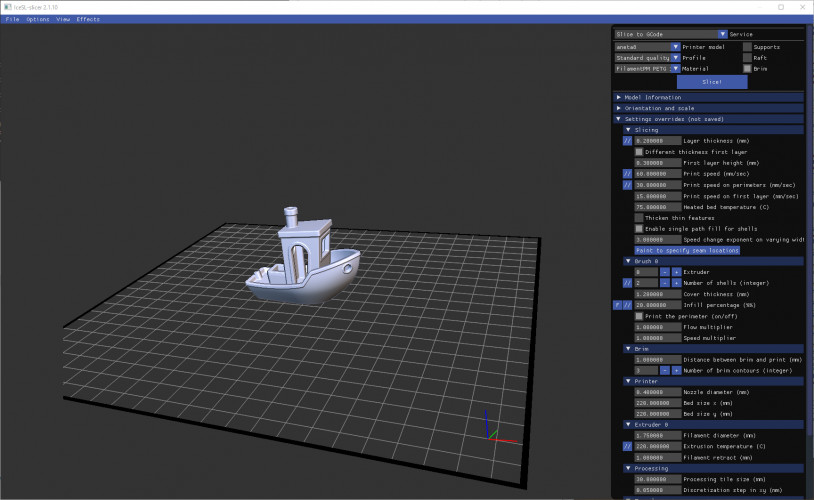814x500 pixels.
Task: Click the Print speed on first layer field
Action: pos(658,196)
